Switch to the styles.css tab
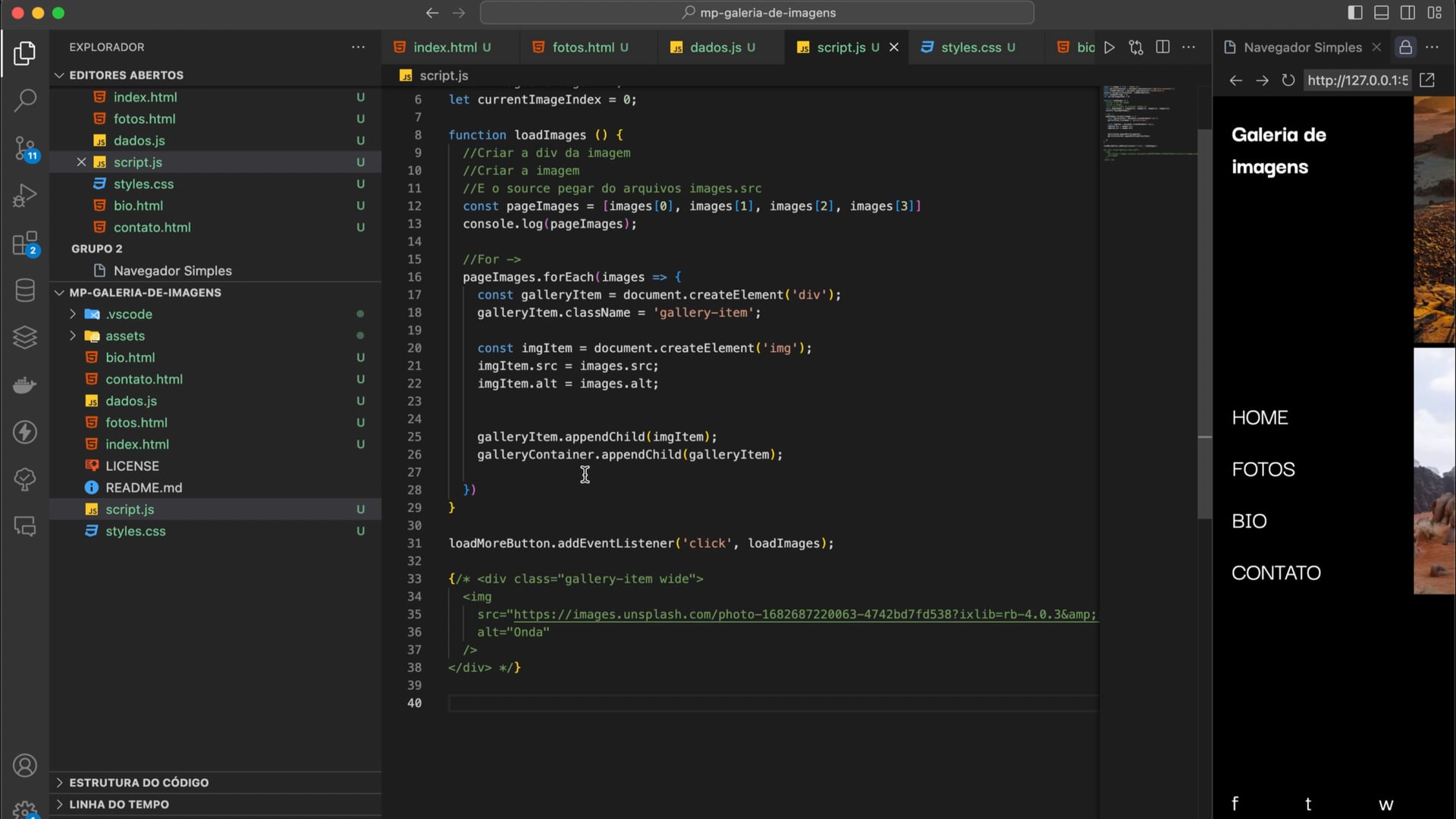 point(970,47)
